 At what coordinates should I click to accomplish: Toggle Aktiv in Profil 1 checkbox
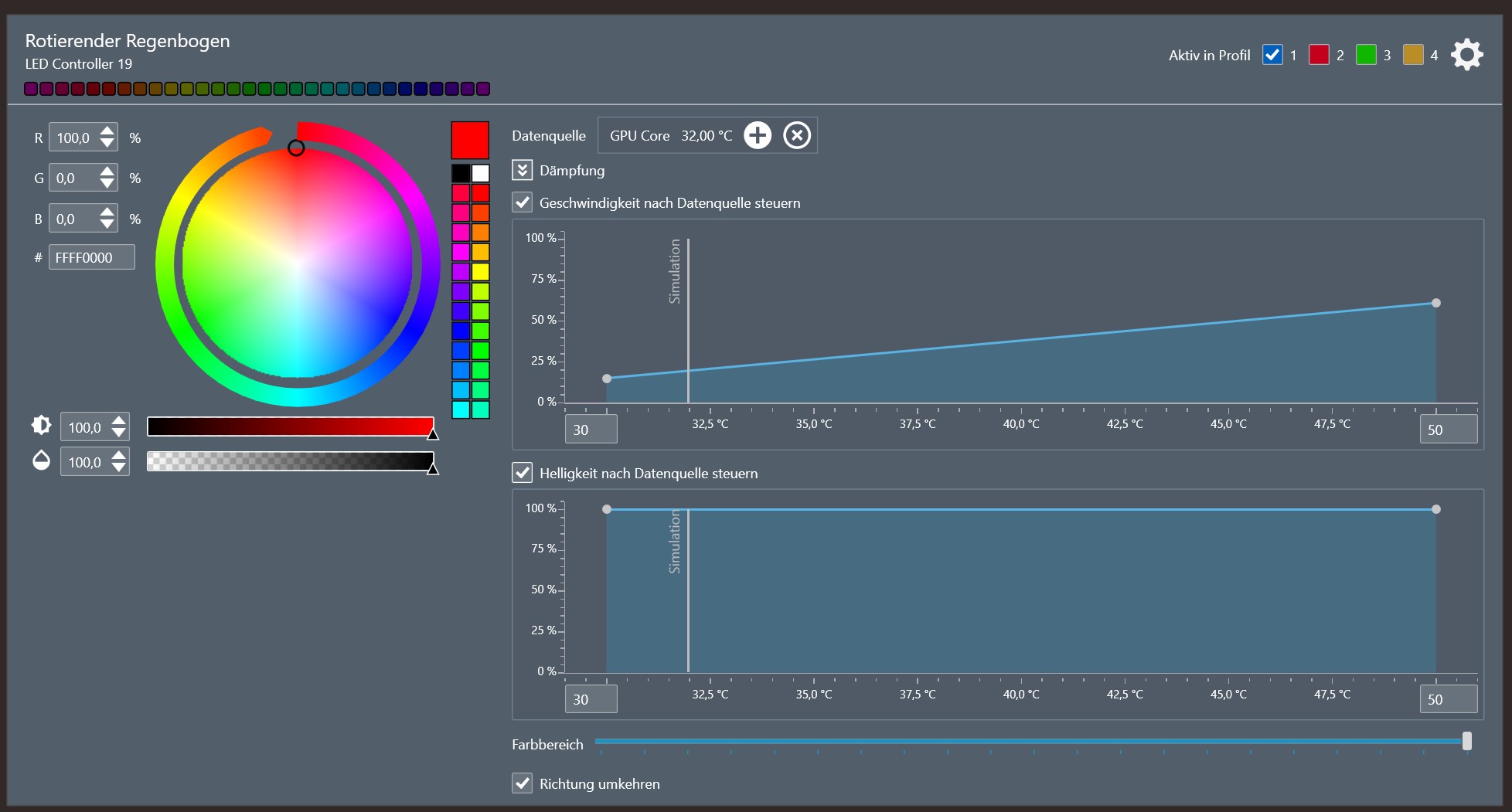1272,55
